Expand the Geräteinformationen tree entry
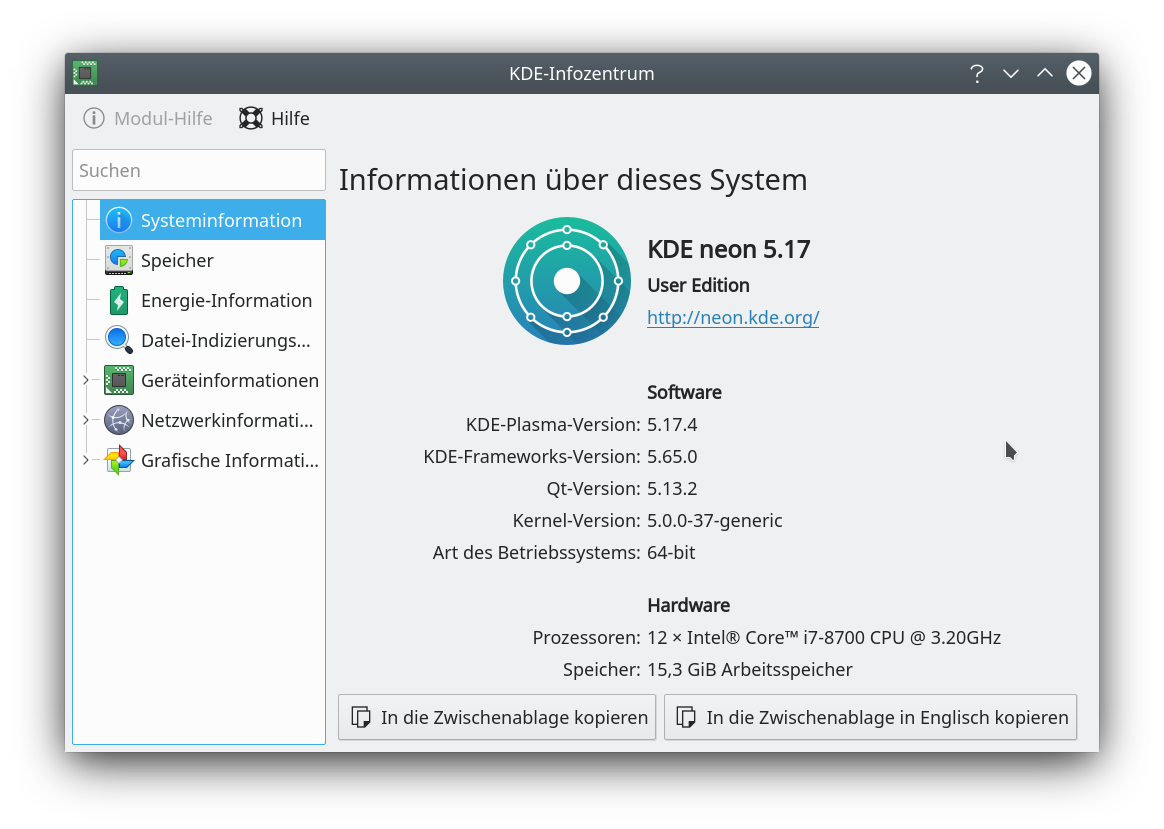Viewport: 1164px width, 829px height. (87, 379)
